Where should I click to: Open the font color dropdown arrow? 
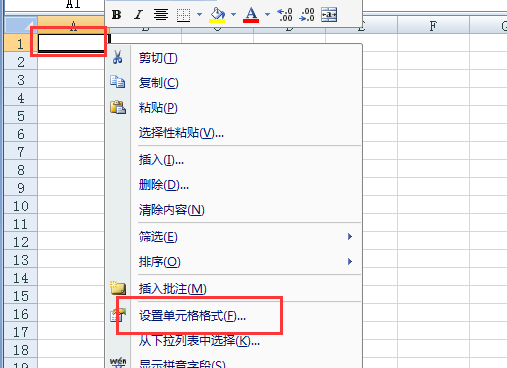coord(267,15)
